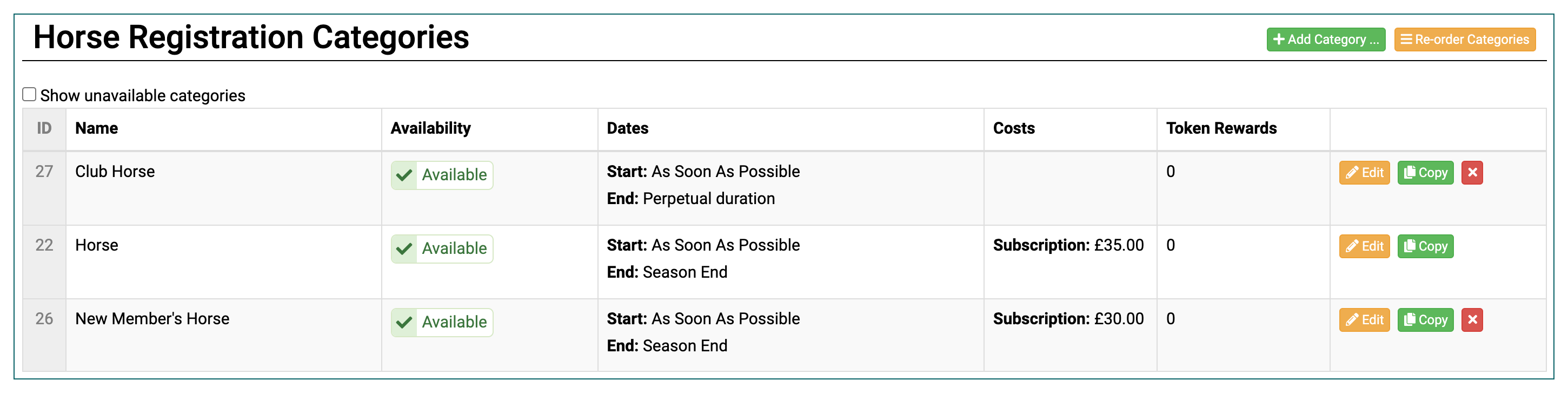Image resolution: width=1568 pixels, height=393 pixels.
Task: Copy the Horse category row
Action: [x=1425, y=246]
